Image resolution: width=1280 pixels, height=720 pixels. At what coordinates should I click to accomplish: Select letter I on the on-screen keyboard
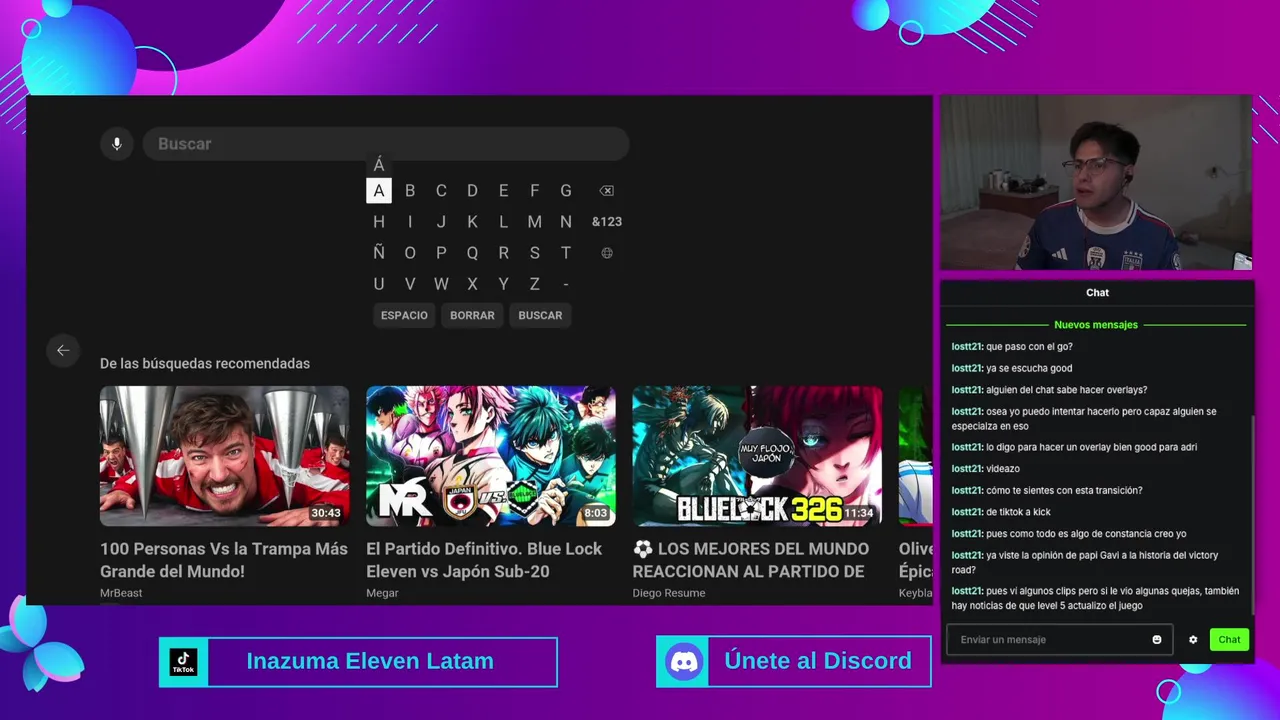coord(410,222)
